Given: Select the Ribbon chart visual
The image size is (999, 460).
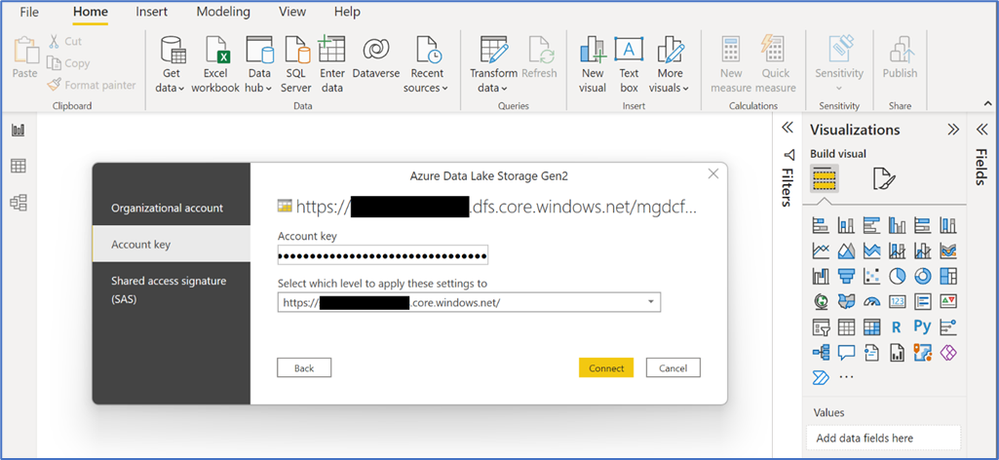Looking at the screenshot, I should tap(948, 250).
